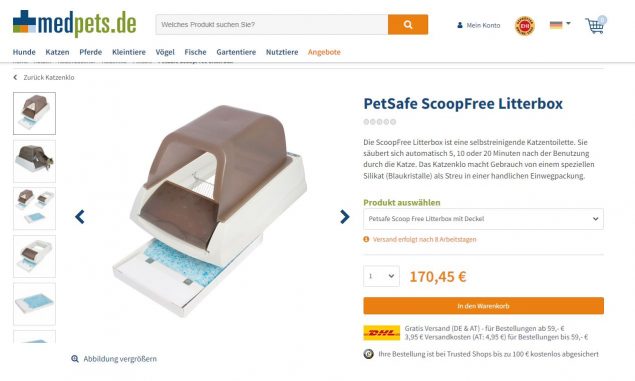Viewport: 635px width, 381px height.
Task: Open the quantity selector dropdown
Action: [381, 276]
